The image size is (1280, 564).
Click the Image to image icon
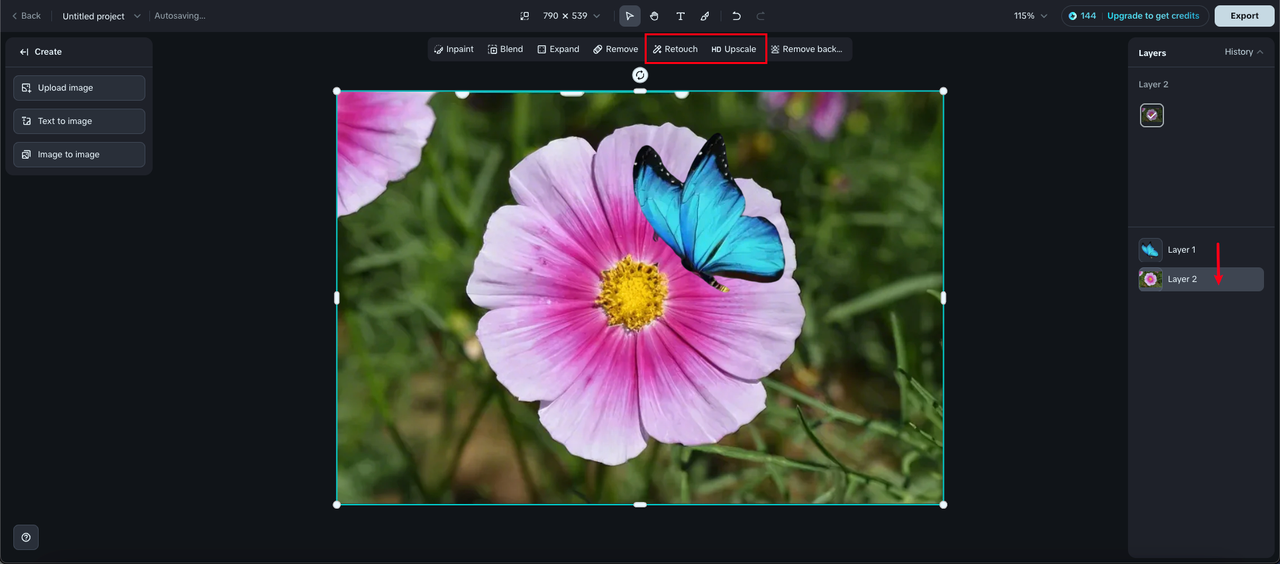27,154
